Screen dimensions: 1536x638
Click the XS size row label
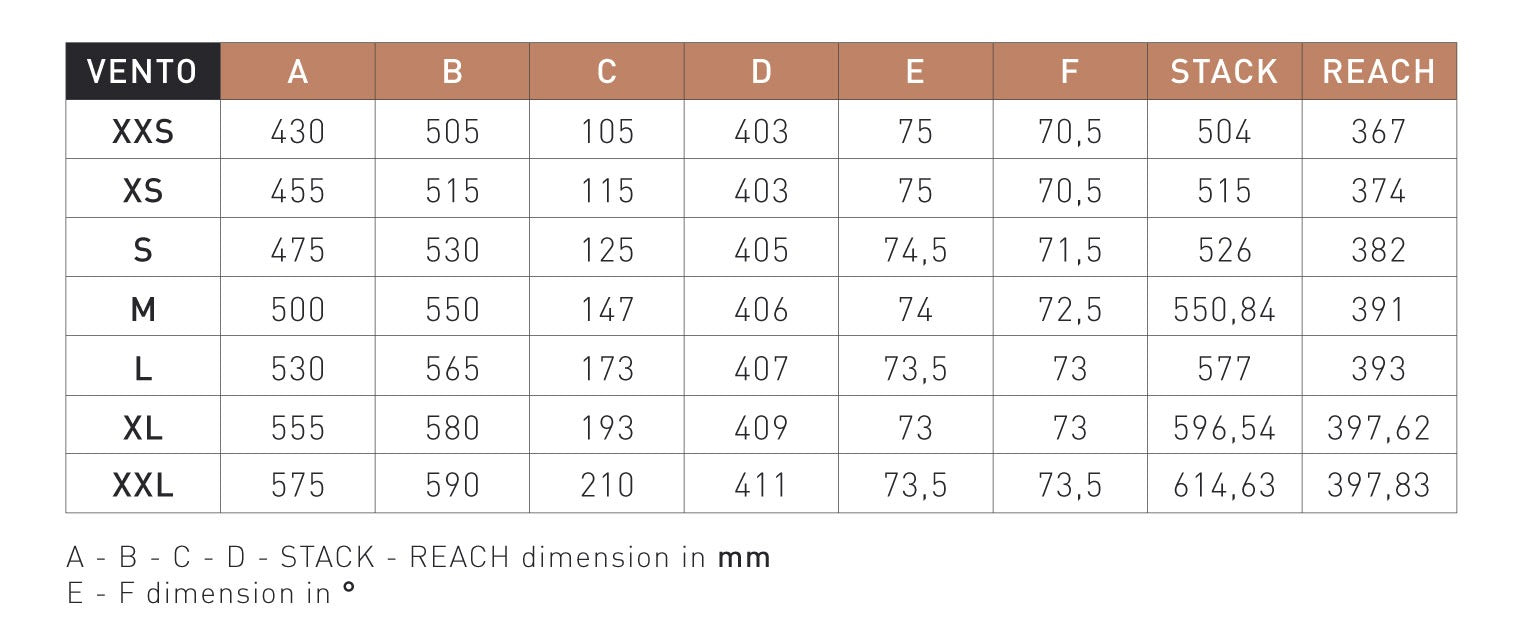point(142,190)
